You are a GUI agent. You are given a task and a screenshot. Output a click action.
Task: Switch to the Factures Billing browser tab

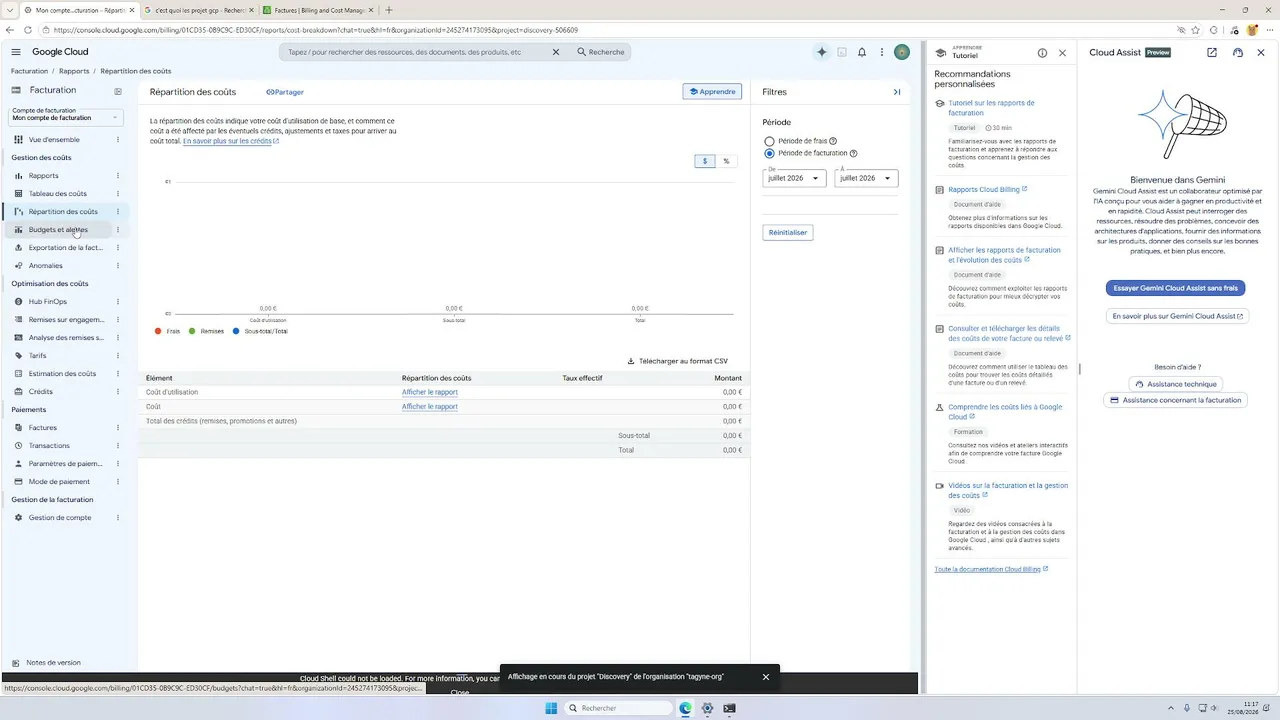(x=316, y=10)
